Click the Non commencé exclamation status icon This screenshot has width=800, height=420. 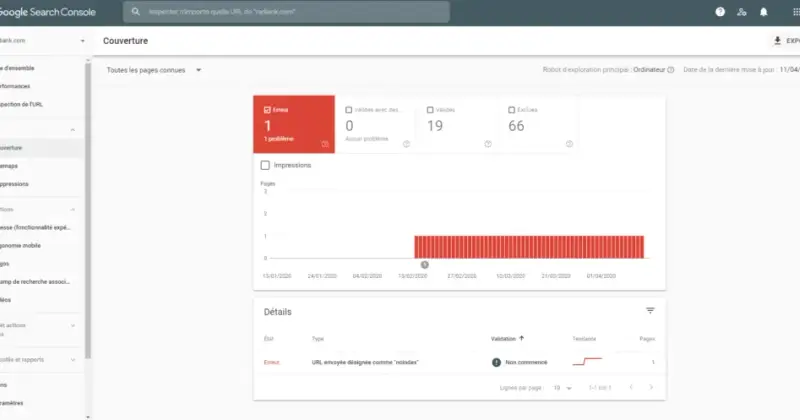pyautogui.click(x=496, y=362)
